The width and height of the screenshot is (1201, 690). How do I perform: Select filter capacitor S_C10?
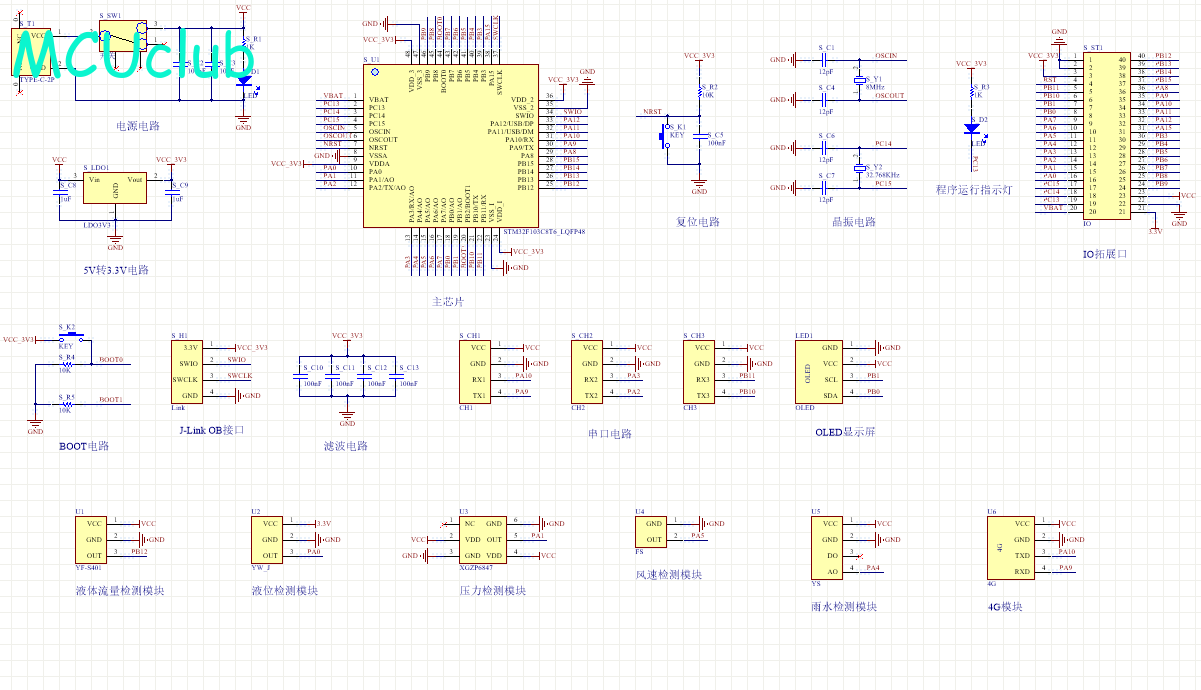point(300,377)
